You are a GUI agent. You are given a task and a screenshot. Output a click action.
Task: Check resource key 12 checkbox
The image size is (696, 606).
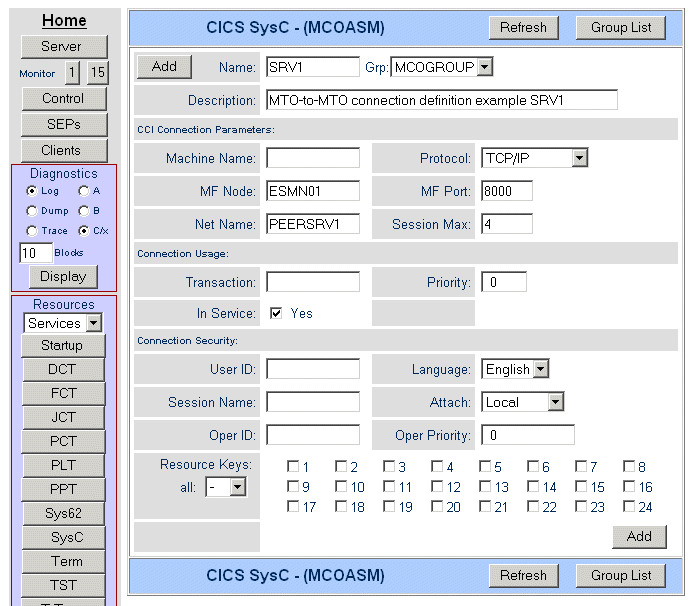[436, 487]
